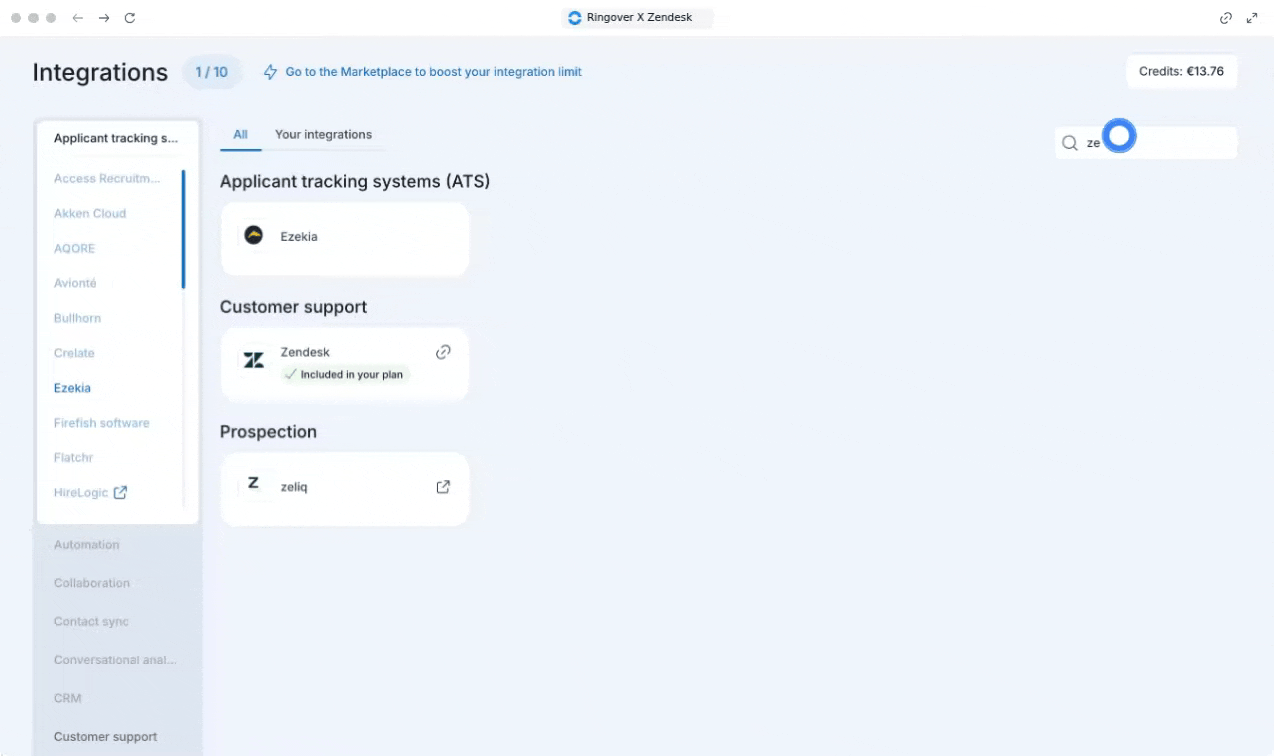Screen dimensions: 1274x756
Task: Select HireLogic in sidebar
Action: (81, 493)
